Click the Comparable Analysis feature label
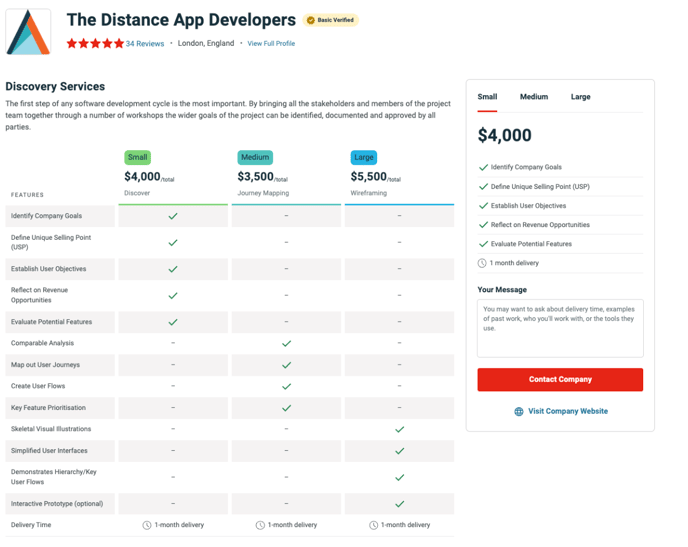 click(42, 343)
